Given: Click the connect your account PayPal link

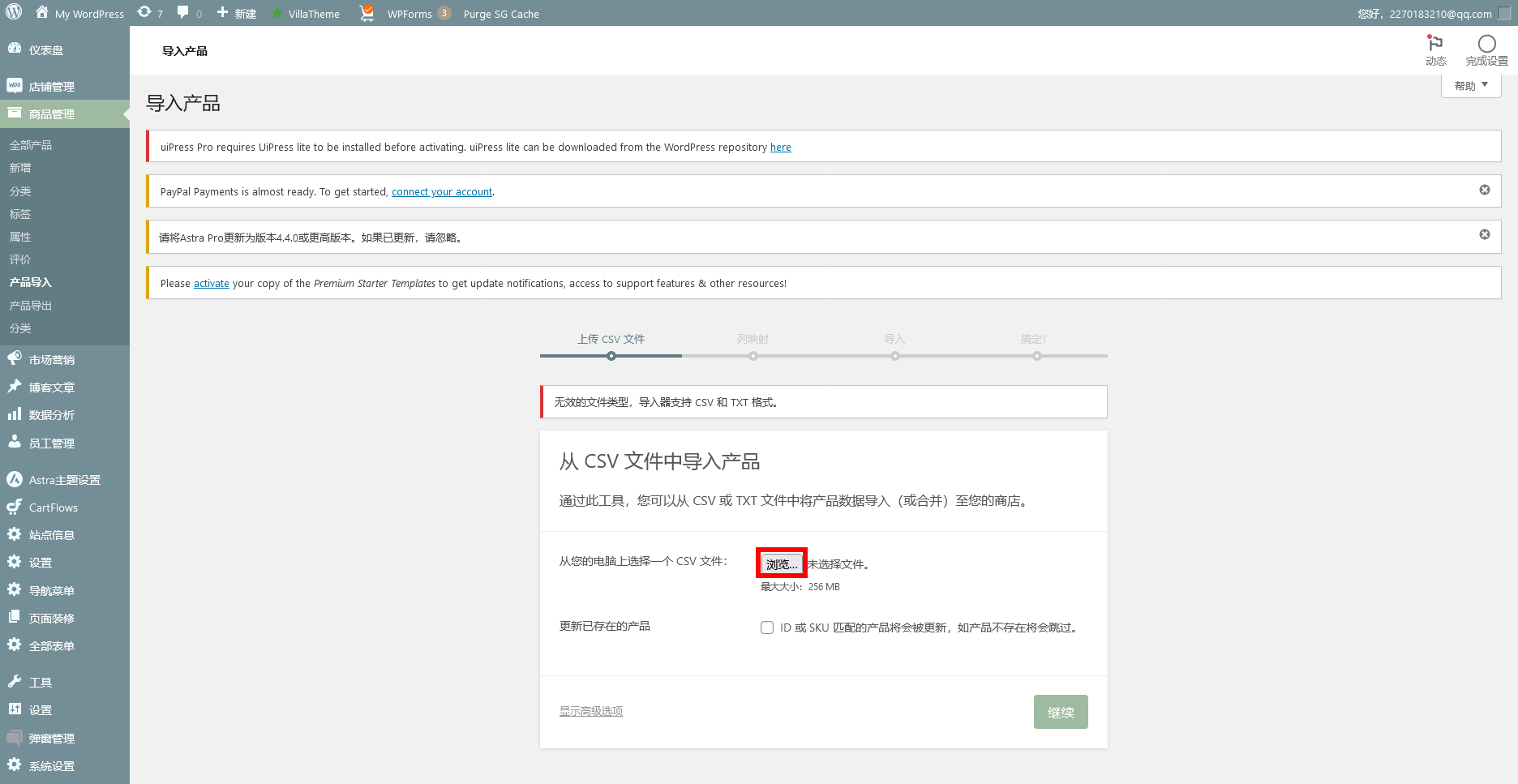Looking at the screenshot, I should coord(441,191).
